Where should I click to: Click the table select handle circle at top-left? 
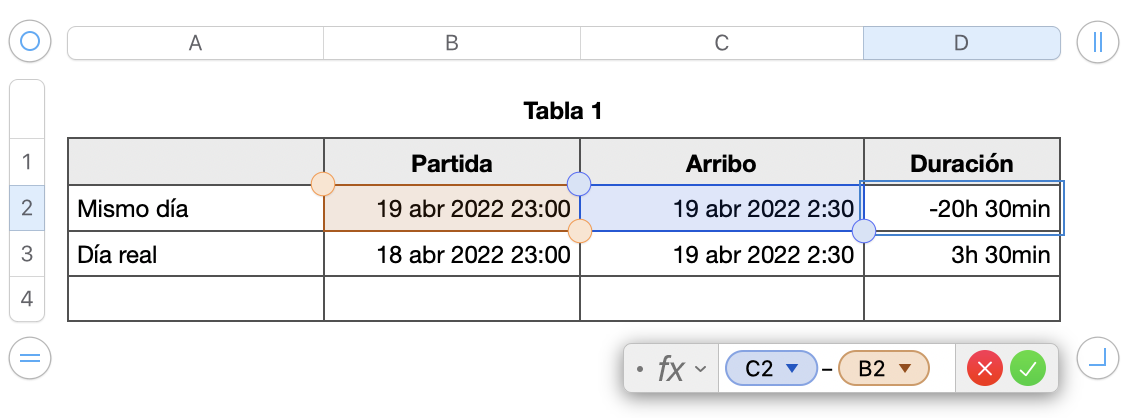[x=30, y=42]
